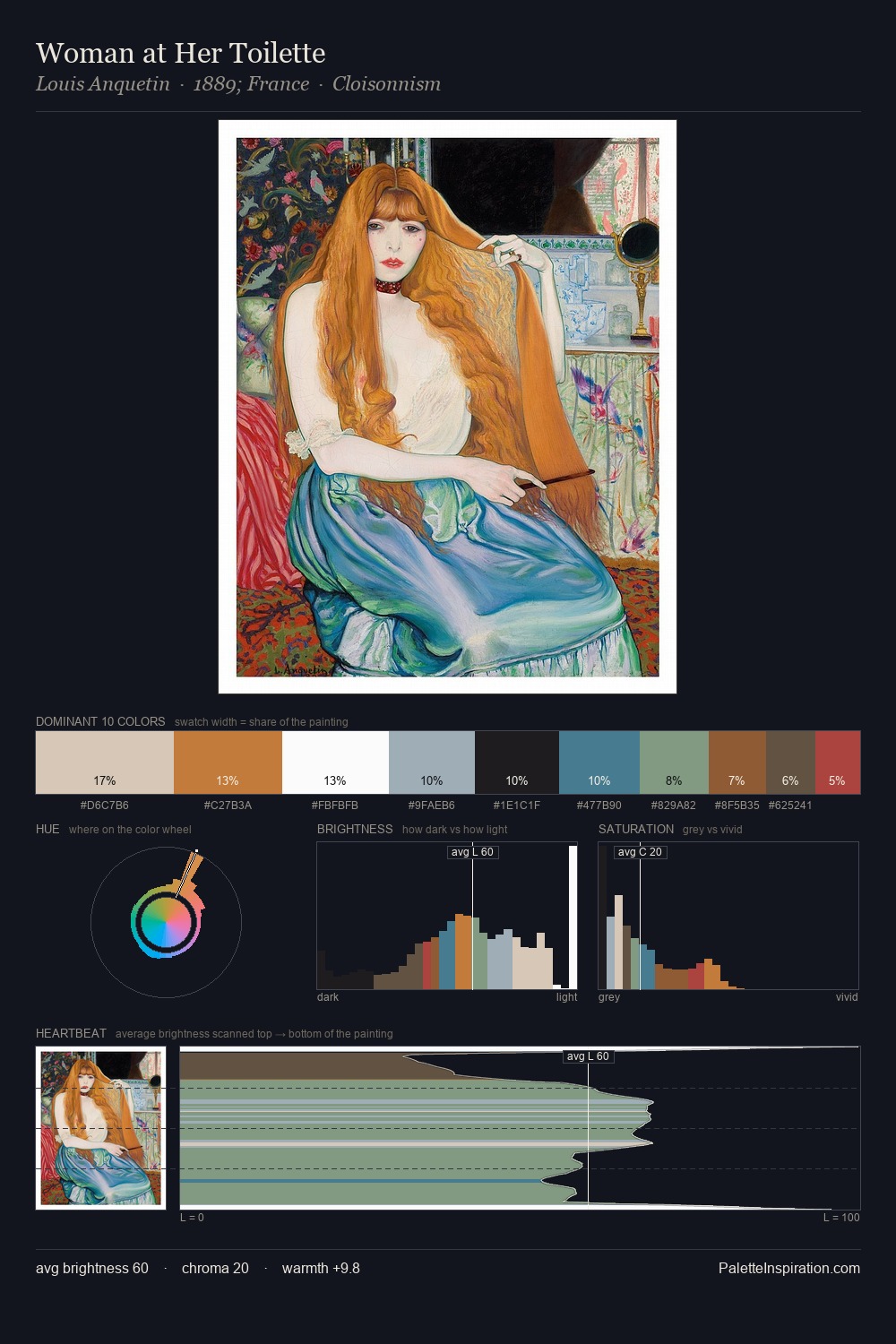This screenshot has width=896, height=1344.
Task: Click the '1889; France' text
Action: pos(251,84)
